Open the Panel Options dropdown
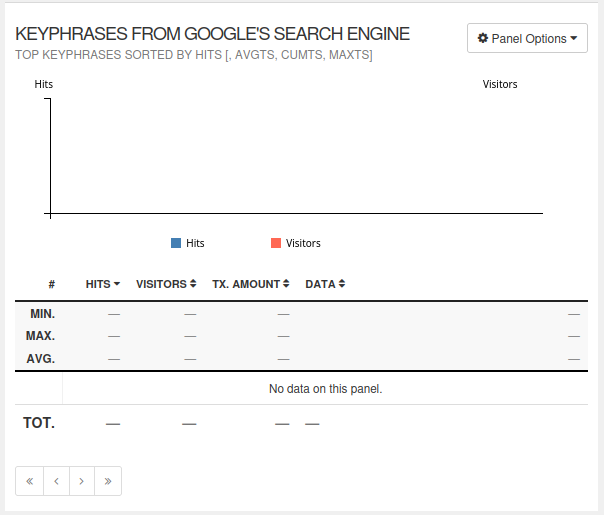The image size is (604, 515). [527, 39]
